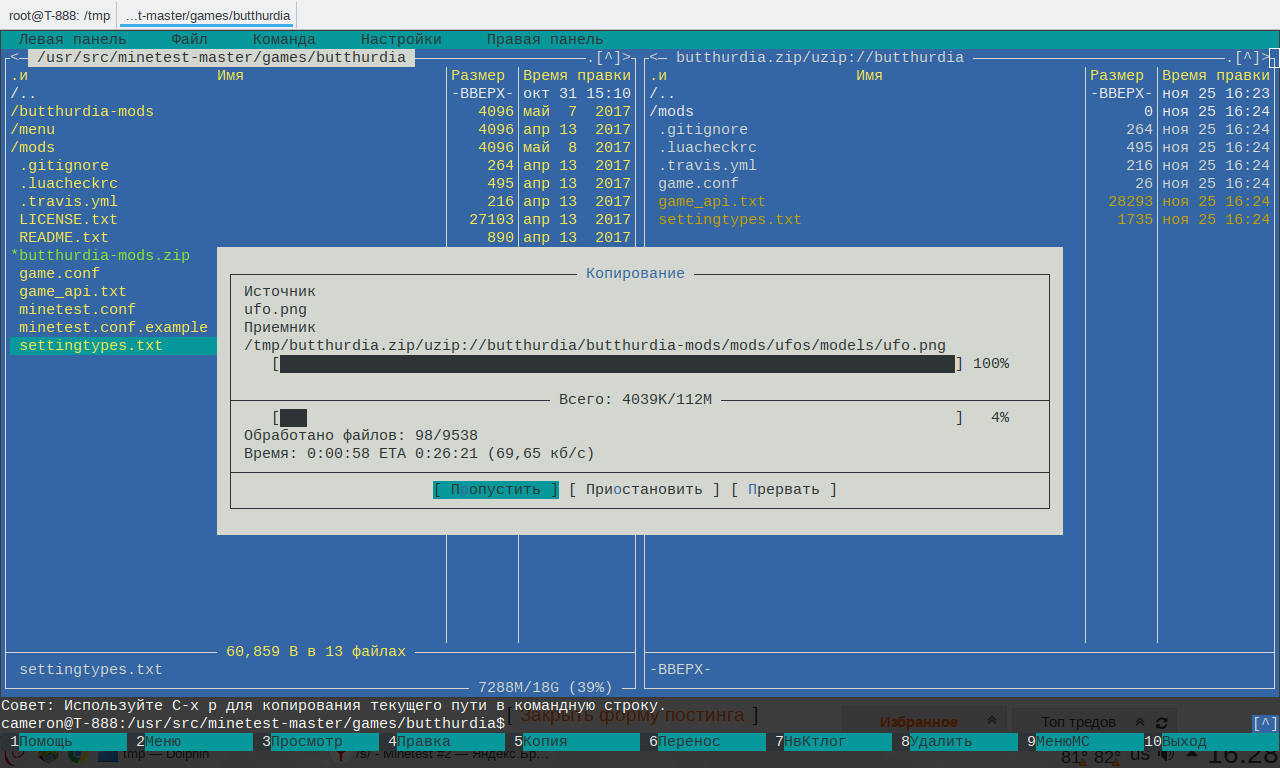The width and height of the screenshot is (1280, 768).
Task: Click the right panel's [^] history button
Action: click(x=1248, y=57)
